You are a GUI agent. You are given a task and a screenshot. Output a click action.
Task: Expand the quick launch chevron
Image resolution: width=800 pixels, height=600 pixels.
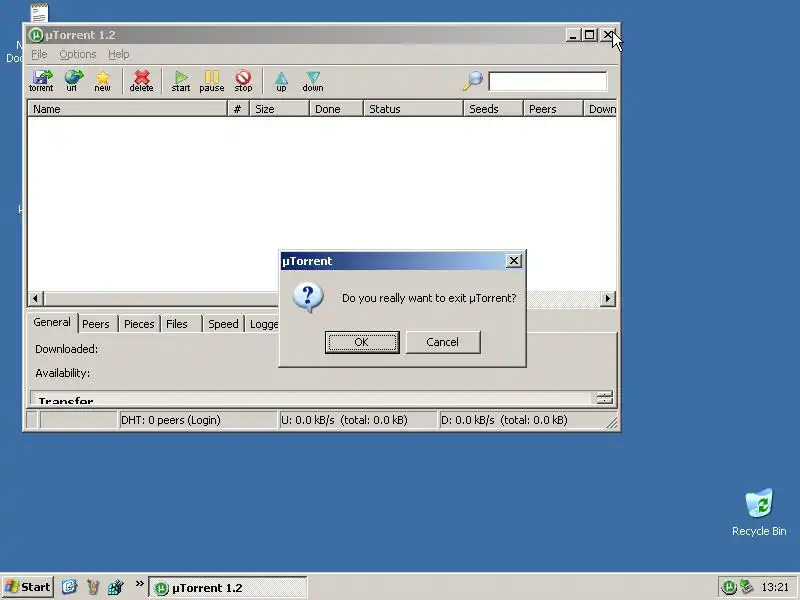139,584
